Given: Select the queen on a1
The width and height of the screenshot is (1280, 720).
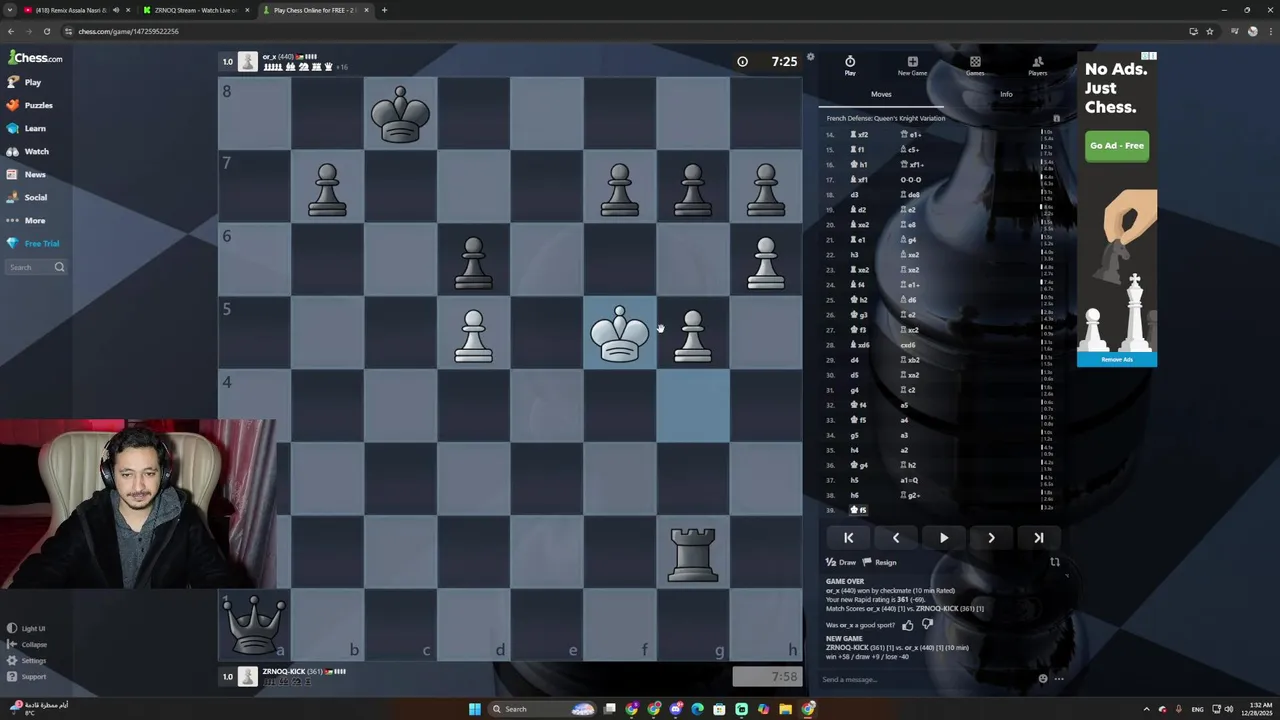Looking at the screenshot, I should (254, 624).
